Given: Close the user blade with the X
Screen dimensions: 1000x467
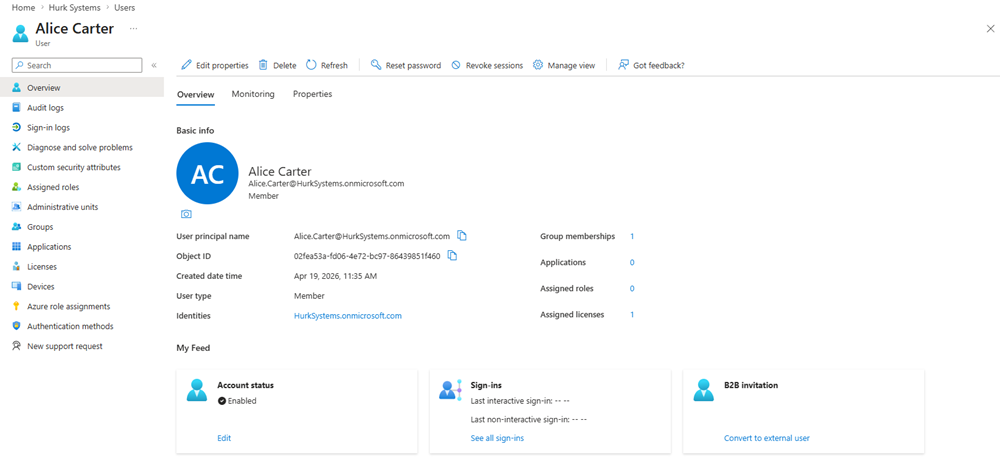Looking at the screenshot, I should [x=990, y=29].
